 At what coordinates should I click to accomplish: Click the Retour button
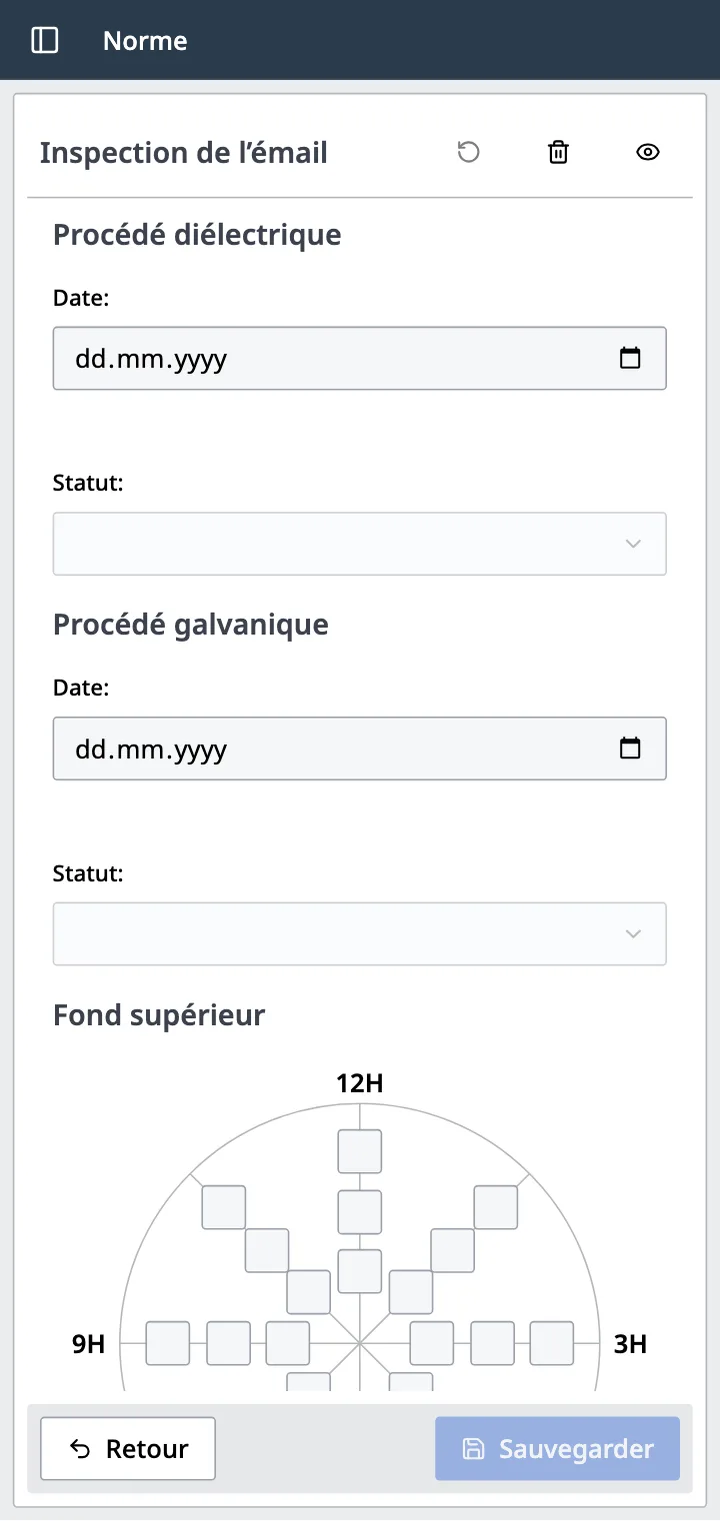click(128, 1448)
